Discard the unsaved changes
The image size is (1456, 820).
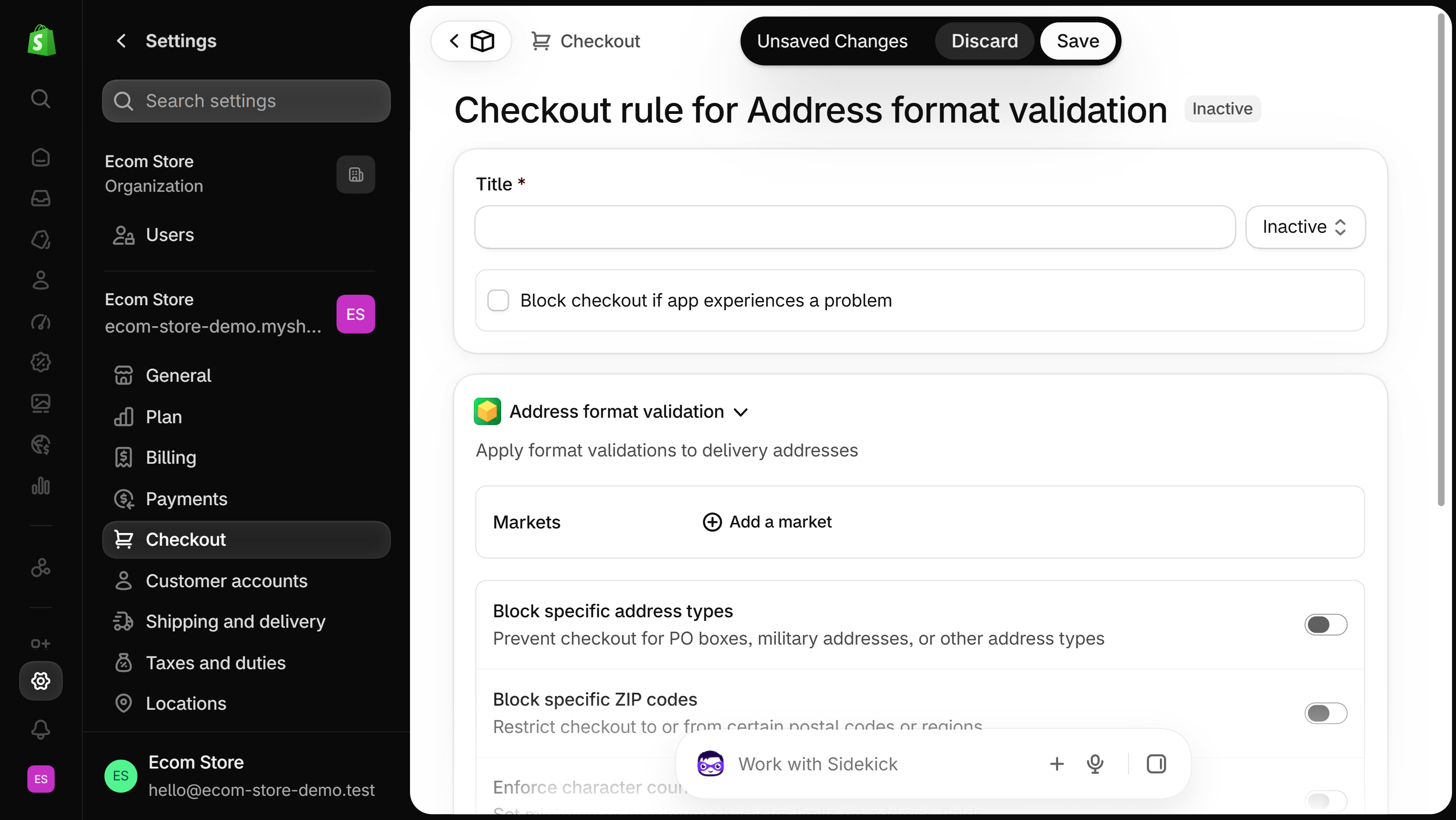tap(984, 41)
